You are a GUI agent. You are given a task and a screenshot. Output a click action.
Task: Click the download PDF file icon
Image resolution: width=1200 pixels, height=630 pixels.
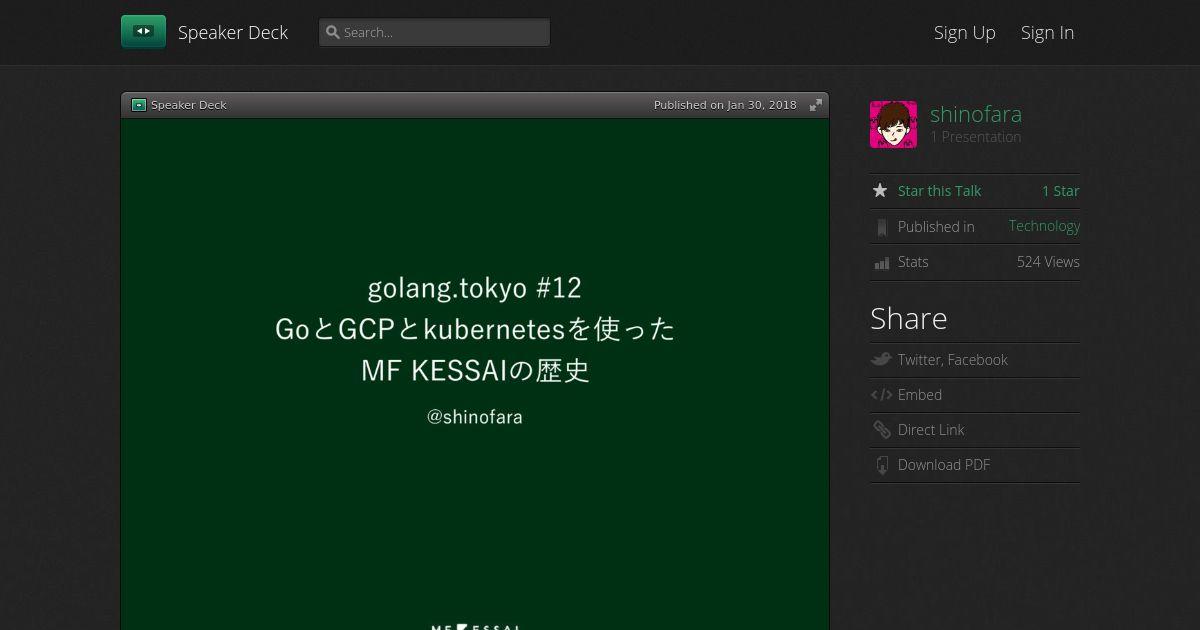pos(881,465)
